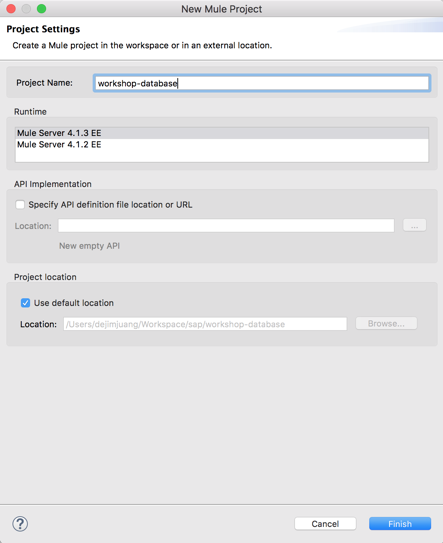The width and height of the screenshot is (443, 543).
Task: Click the help question mark icon
Action: point(20,524)
